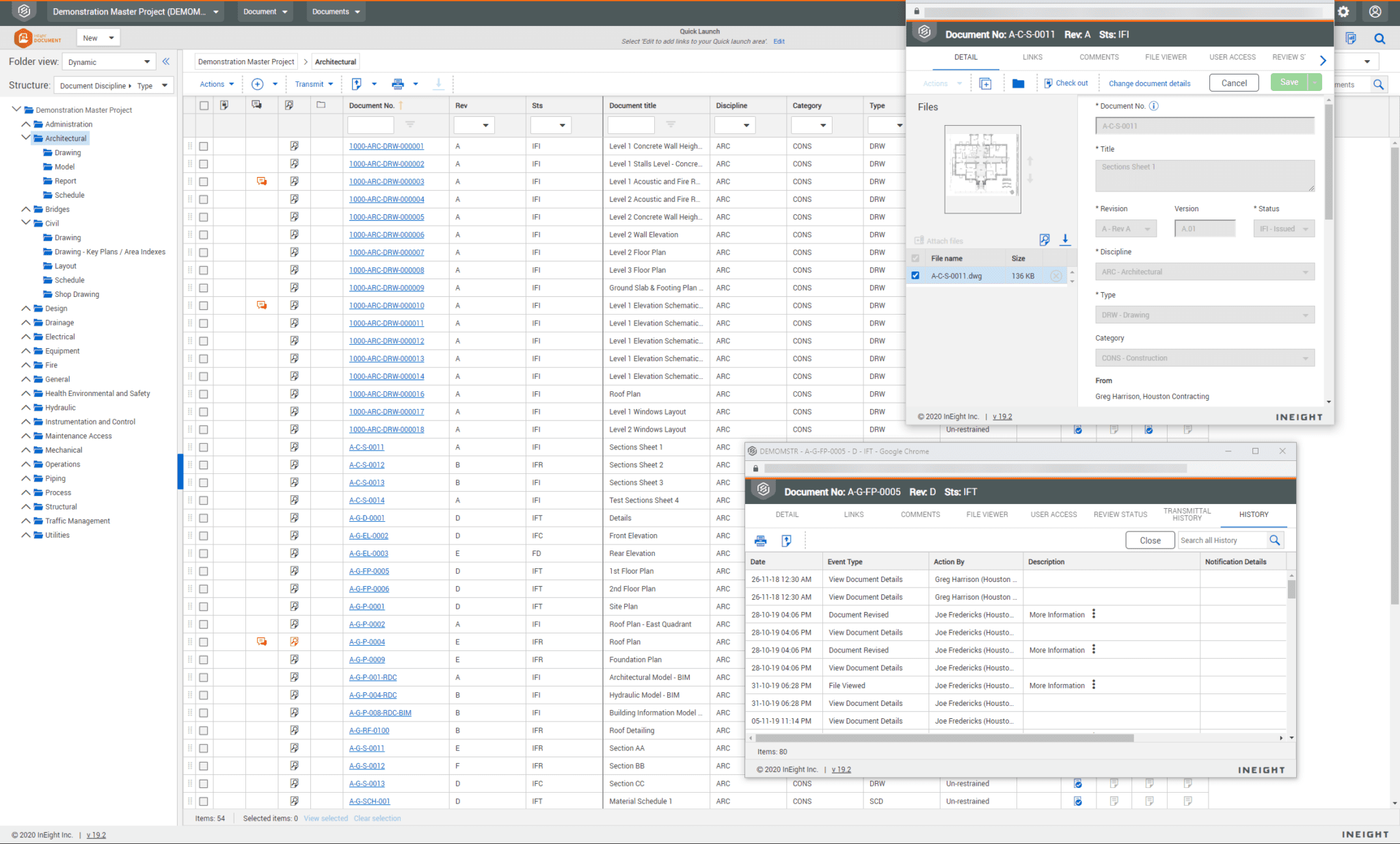Print the history log in the A-G-FP-0005 window
This screenshot has height=844, width=1400.
coord(761,540)
